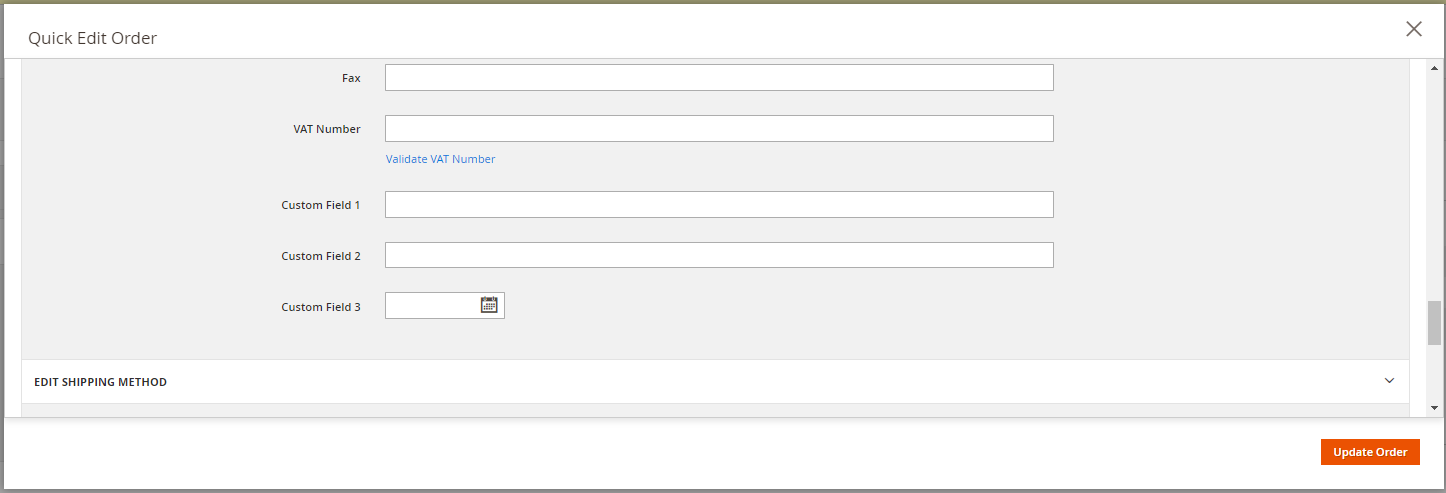Close the Quick Edit Order dialog
1446x493 pixels.
pyautogui.click(x=1413, y=29)
